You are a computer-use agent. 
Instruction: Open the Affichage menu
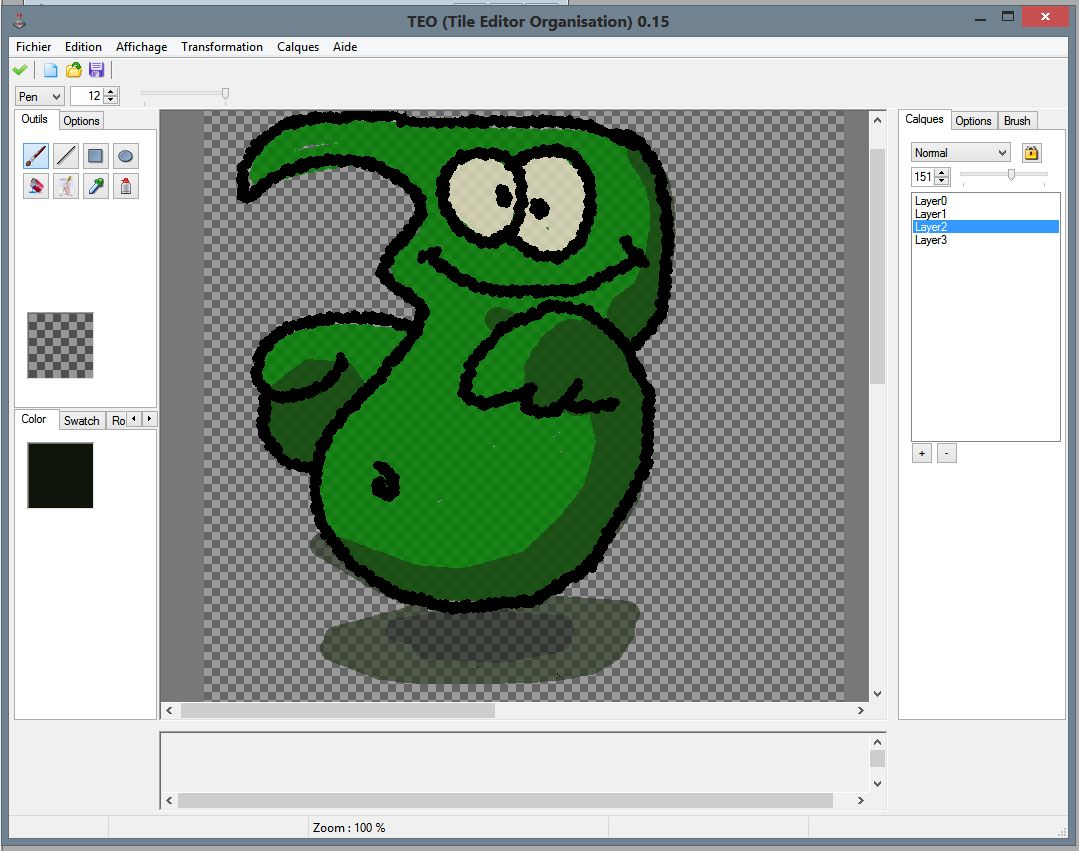coord(141,47)
